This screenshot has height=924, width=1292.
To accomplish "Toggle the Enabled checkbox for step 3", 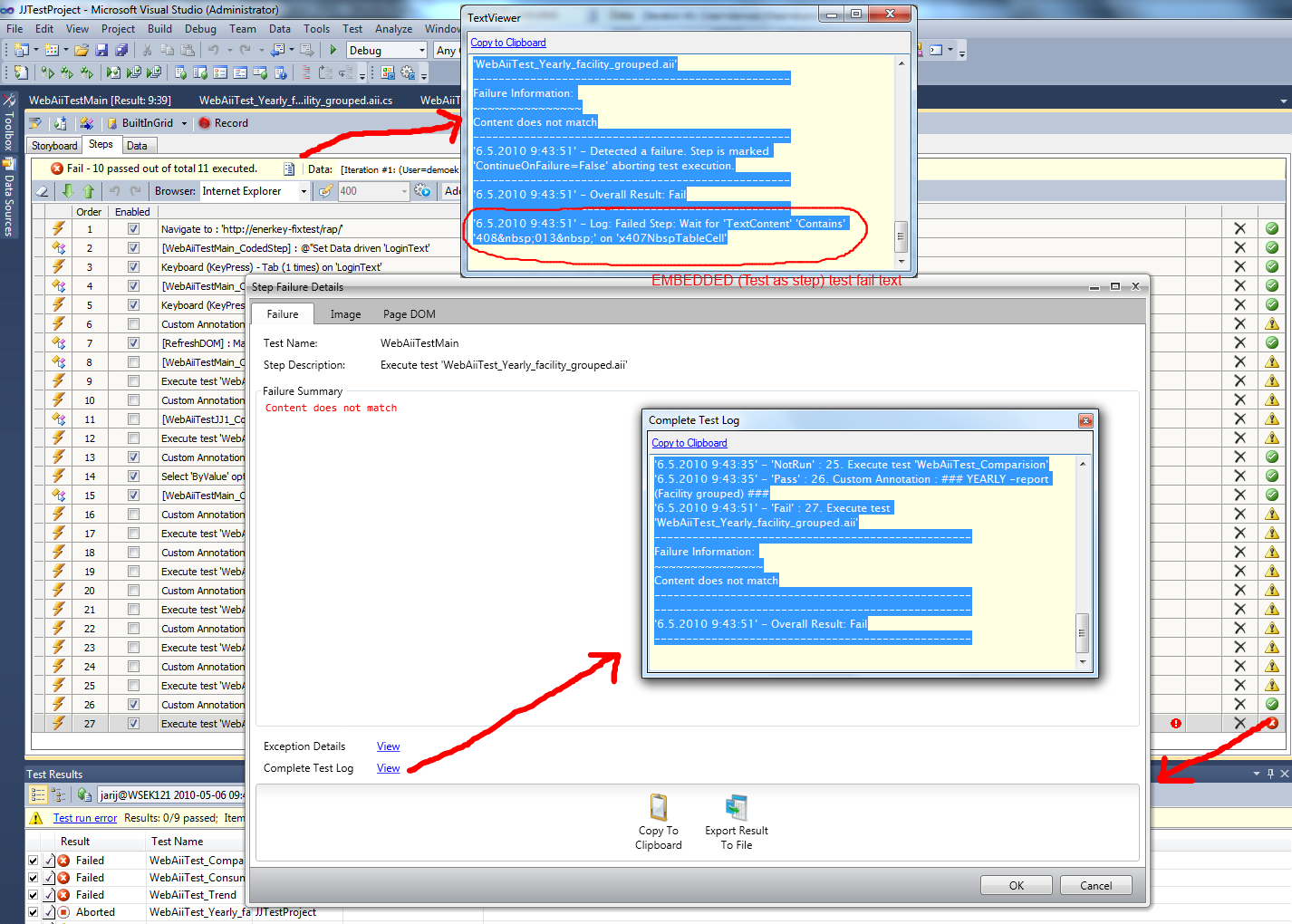I will 133,267.
